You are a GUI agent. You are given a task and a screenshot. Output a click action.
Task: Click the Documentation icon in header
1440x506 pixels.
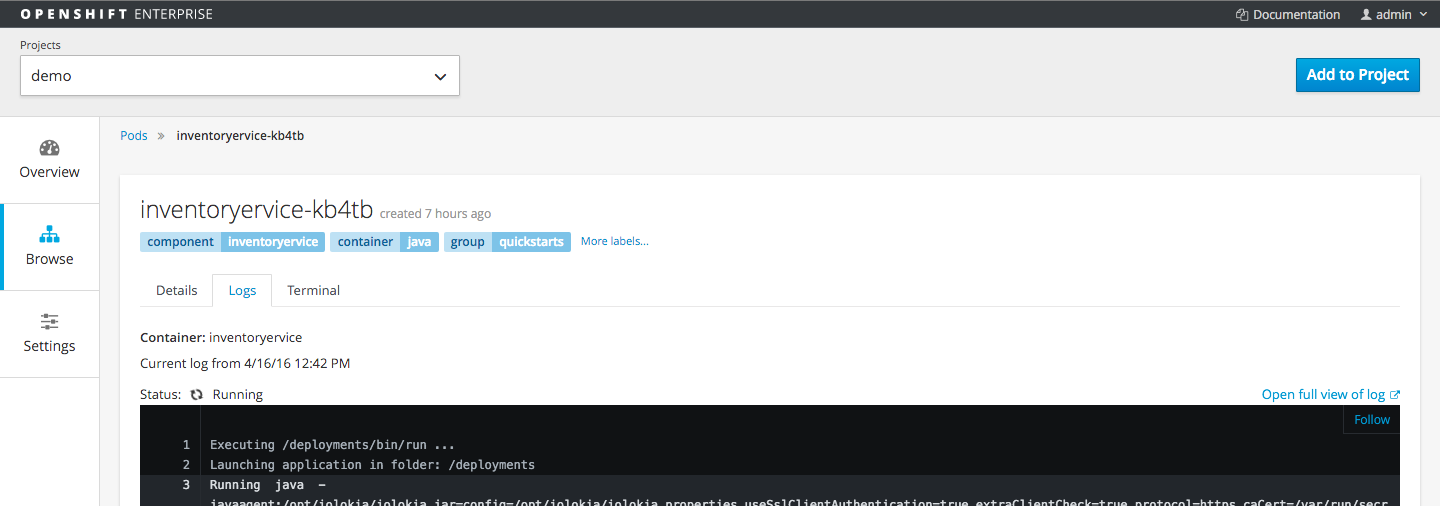coord(1242,15)
